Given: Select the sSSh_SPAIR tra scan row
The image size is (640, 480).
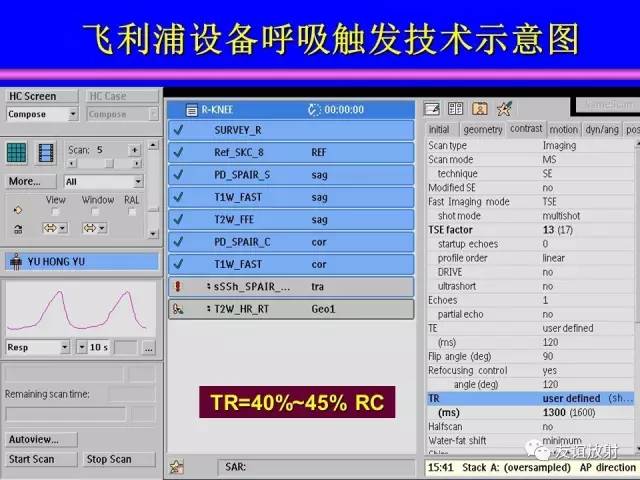Looking at the screenshot, I should [291, 287].
